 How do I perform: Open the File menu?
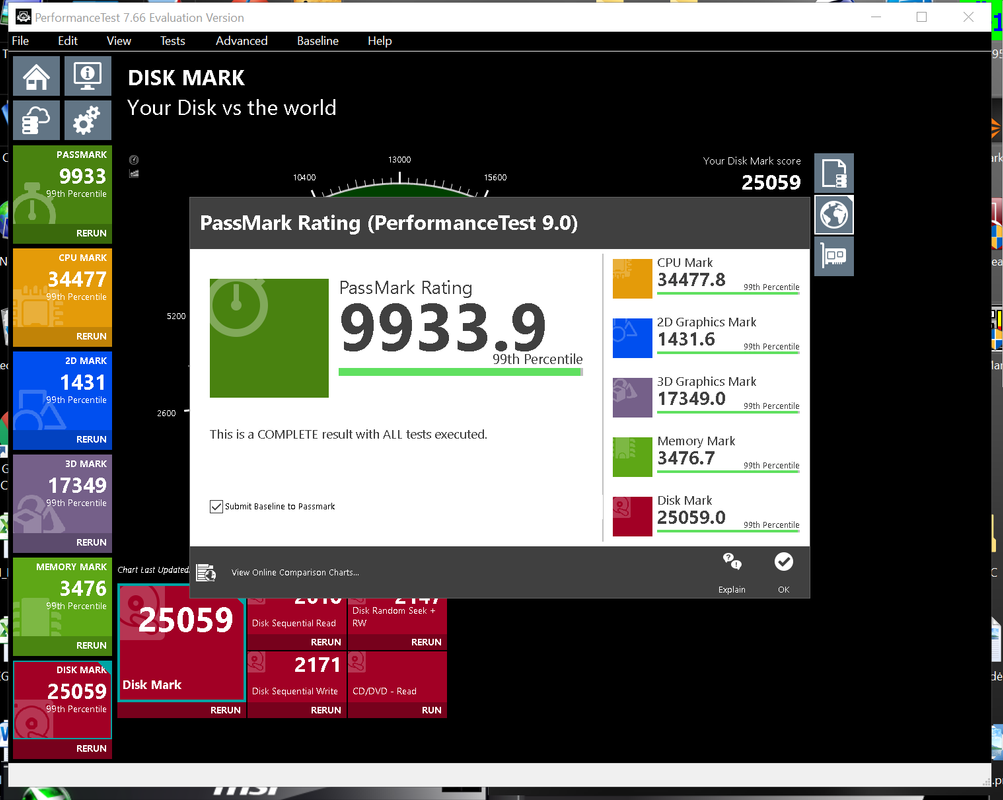(20, 41)
